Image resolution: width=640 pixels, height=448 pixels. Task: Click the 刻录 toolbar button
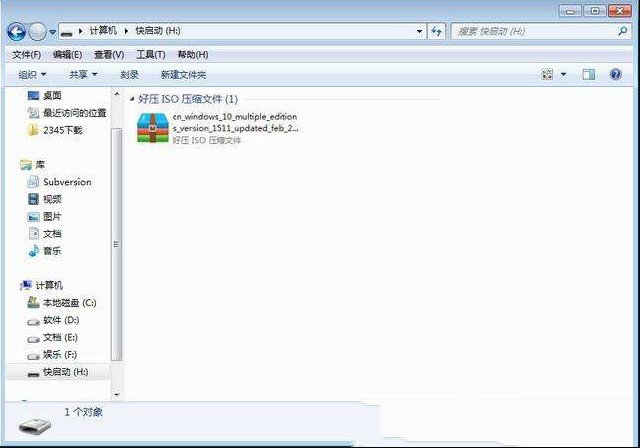pos(129,75)
